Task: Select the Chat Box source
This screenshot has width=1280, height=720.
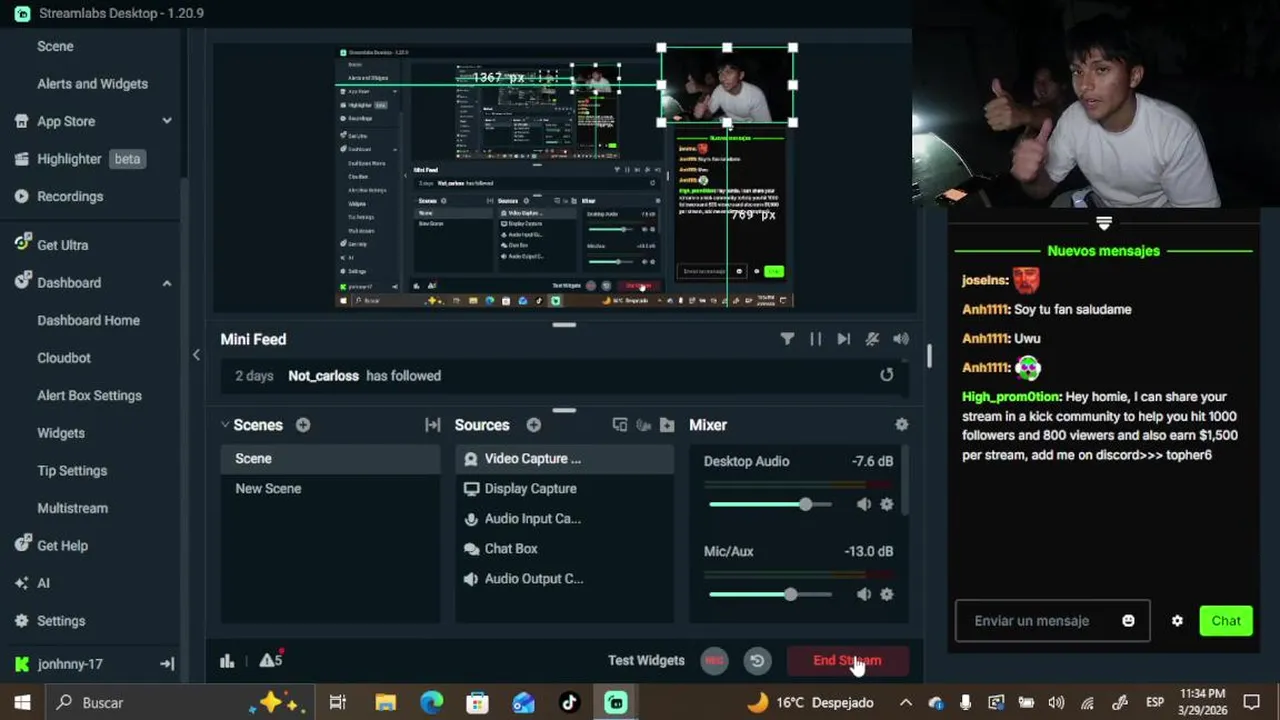Action: pyautogui.click(x=565, y=548)
